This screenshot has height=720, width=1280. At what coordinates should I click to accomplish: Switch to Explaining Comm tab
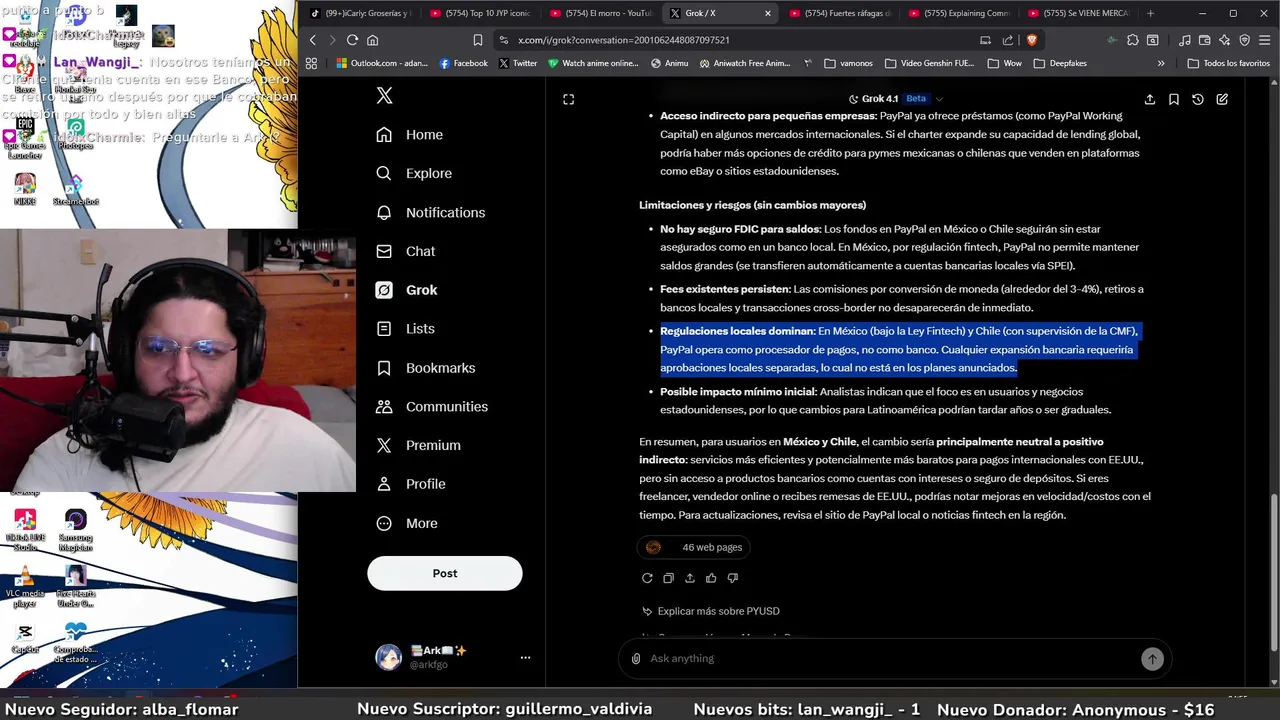(958, 13)
